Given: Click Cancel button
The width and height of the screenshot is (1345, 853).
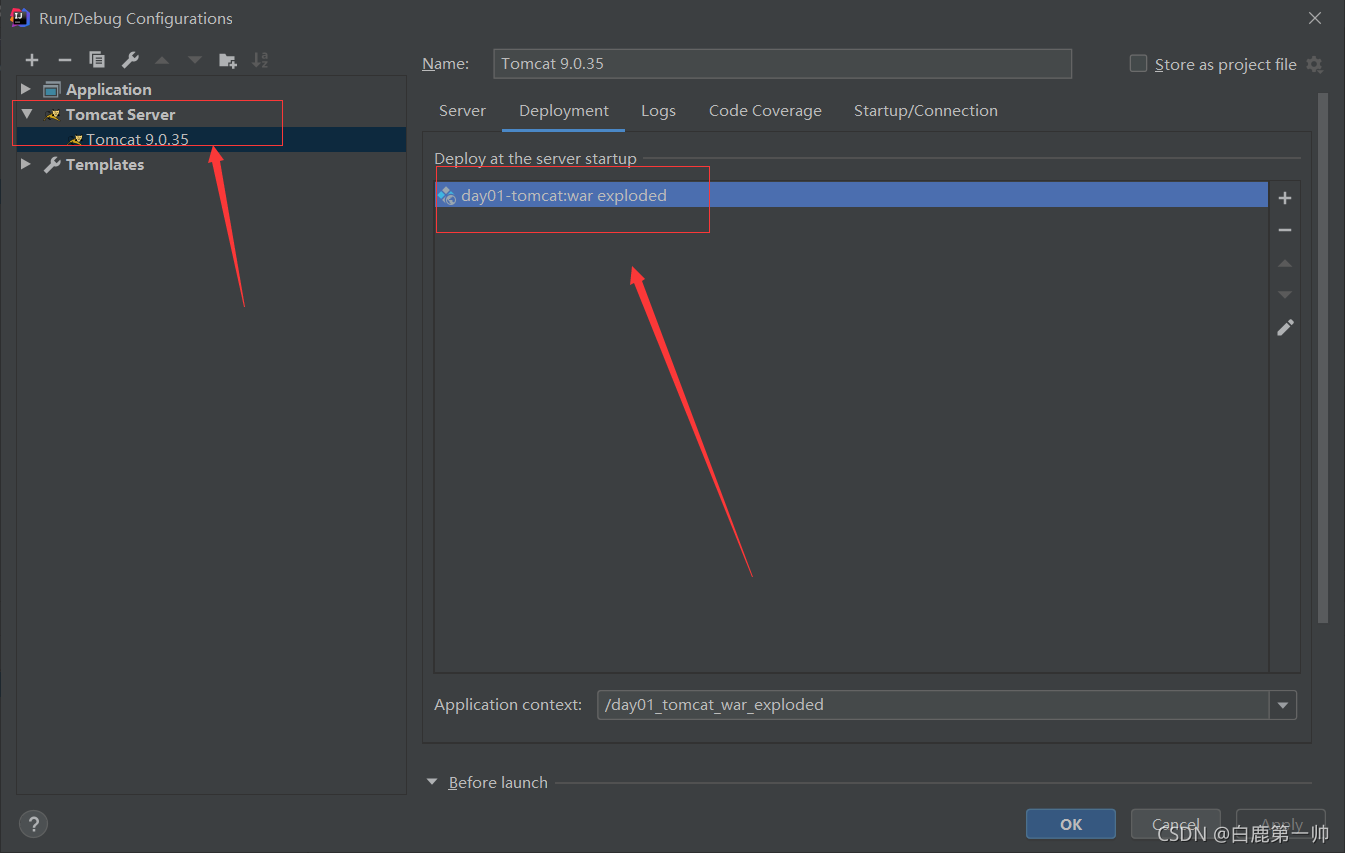Looking at the screenshot, I should point(1176,824).
